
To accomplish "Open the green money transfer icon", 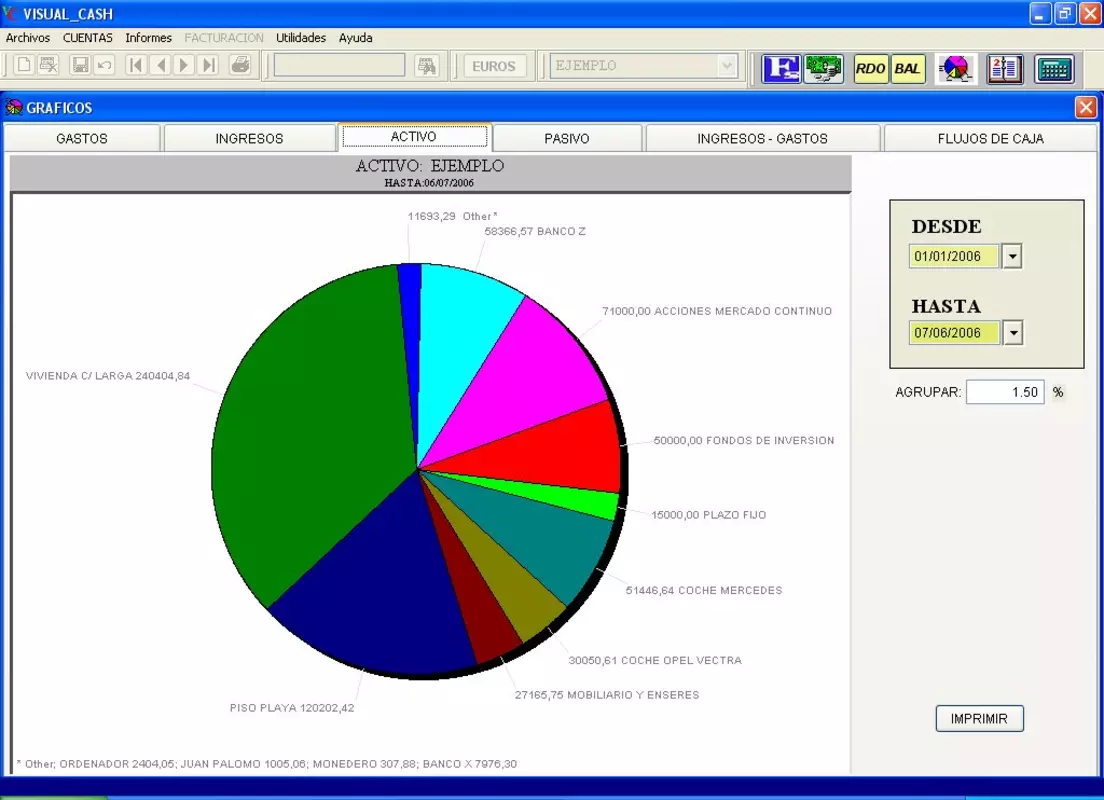I will (x=824, y=68).
